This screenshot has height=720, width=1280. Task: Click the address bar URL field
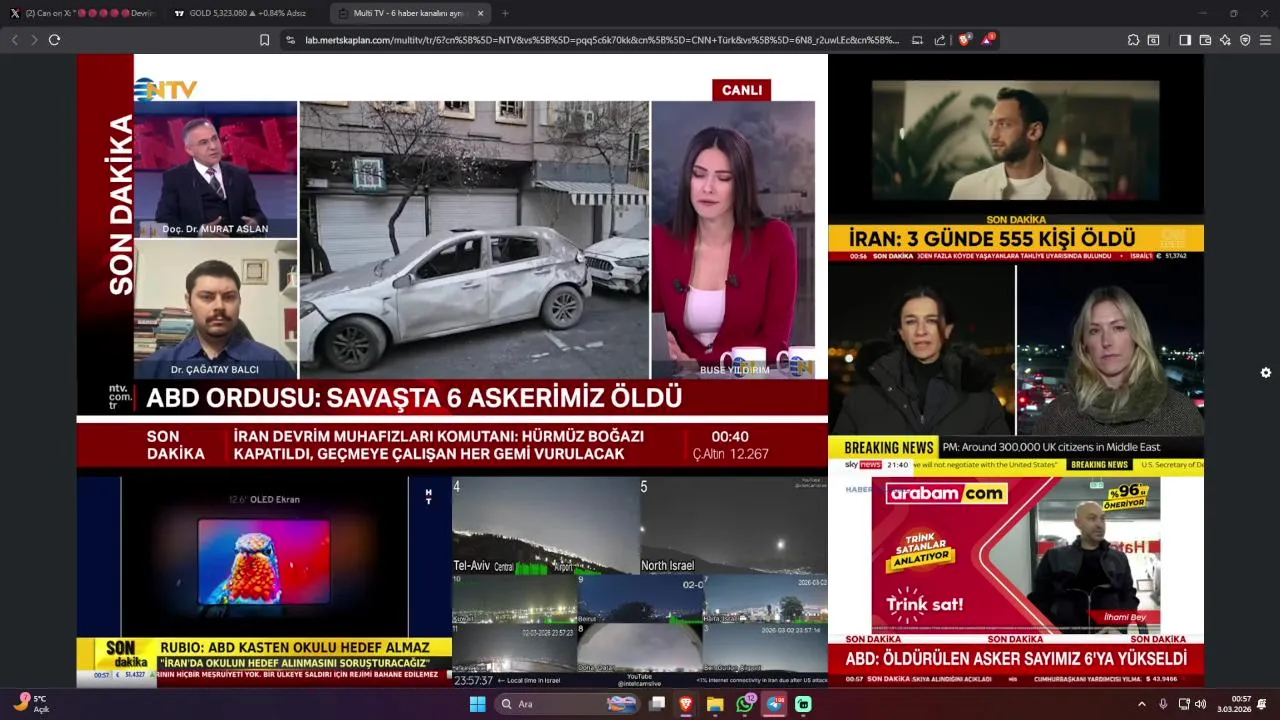click(602, 40)
